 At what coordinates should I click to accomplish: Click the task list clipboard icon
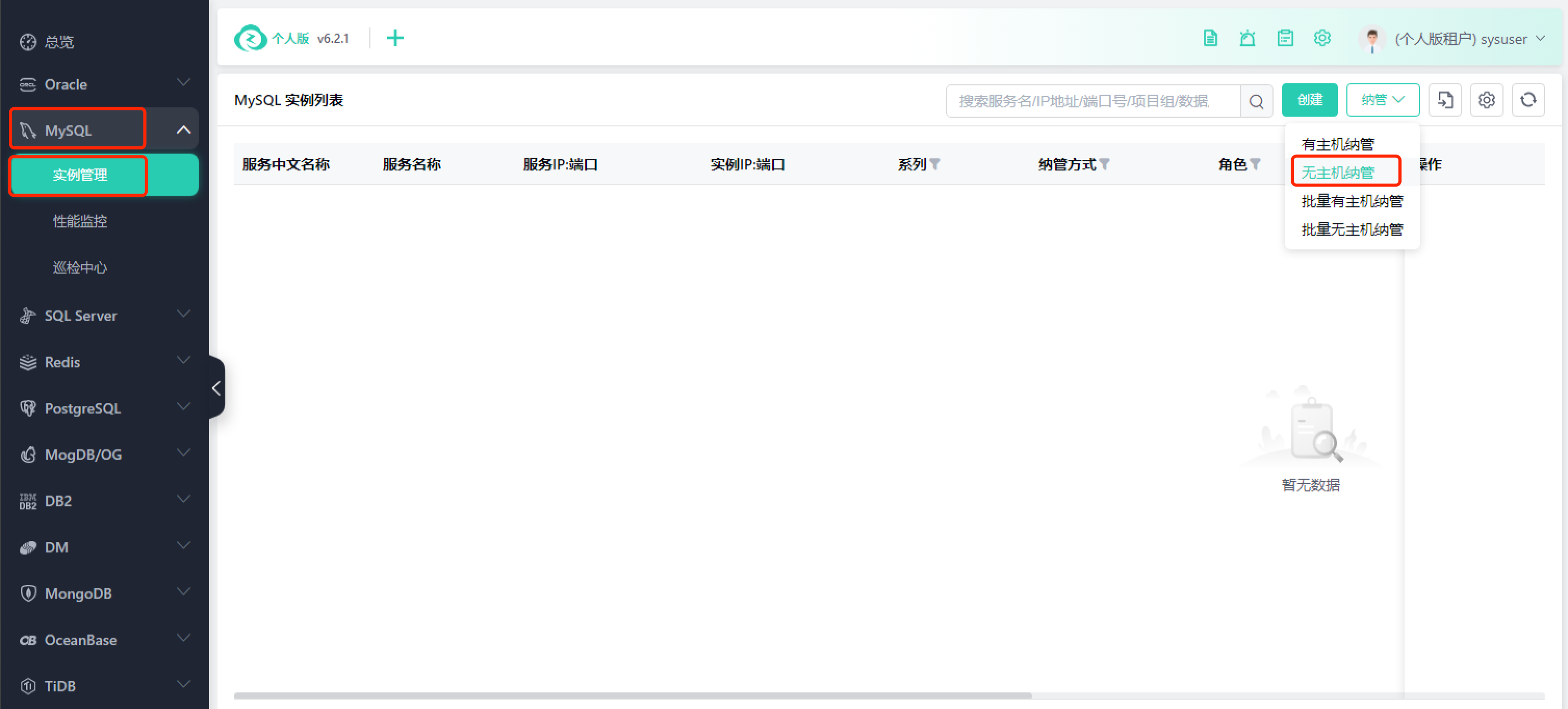click(1285, 39)
